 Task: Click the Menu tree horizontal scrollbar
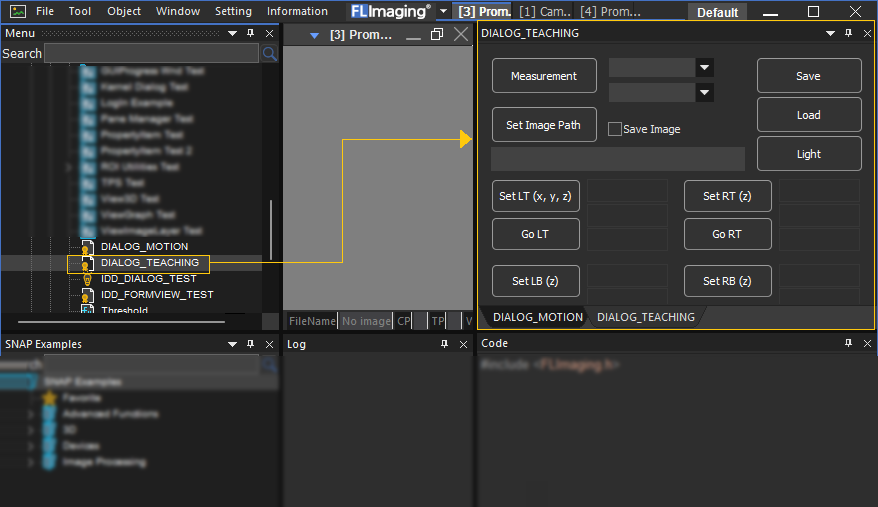(122, 322)
